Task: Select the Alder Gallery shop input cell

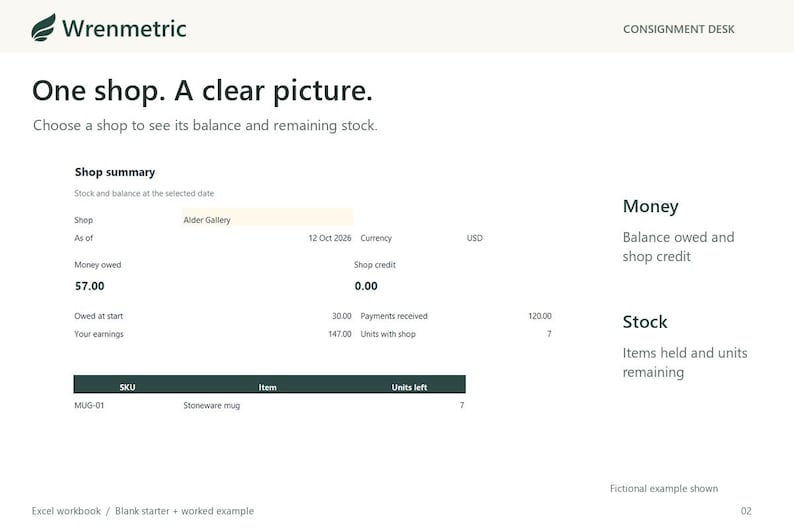Action: 267,219
